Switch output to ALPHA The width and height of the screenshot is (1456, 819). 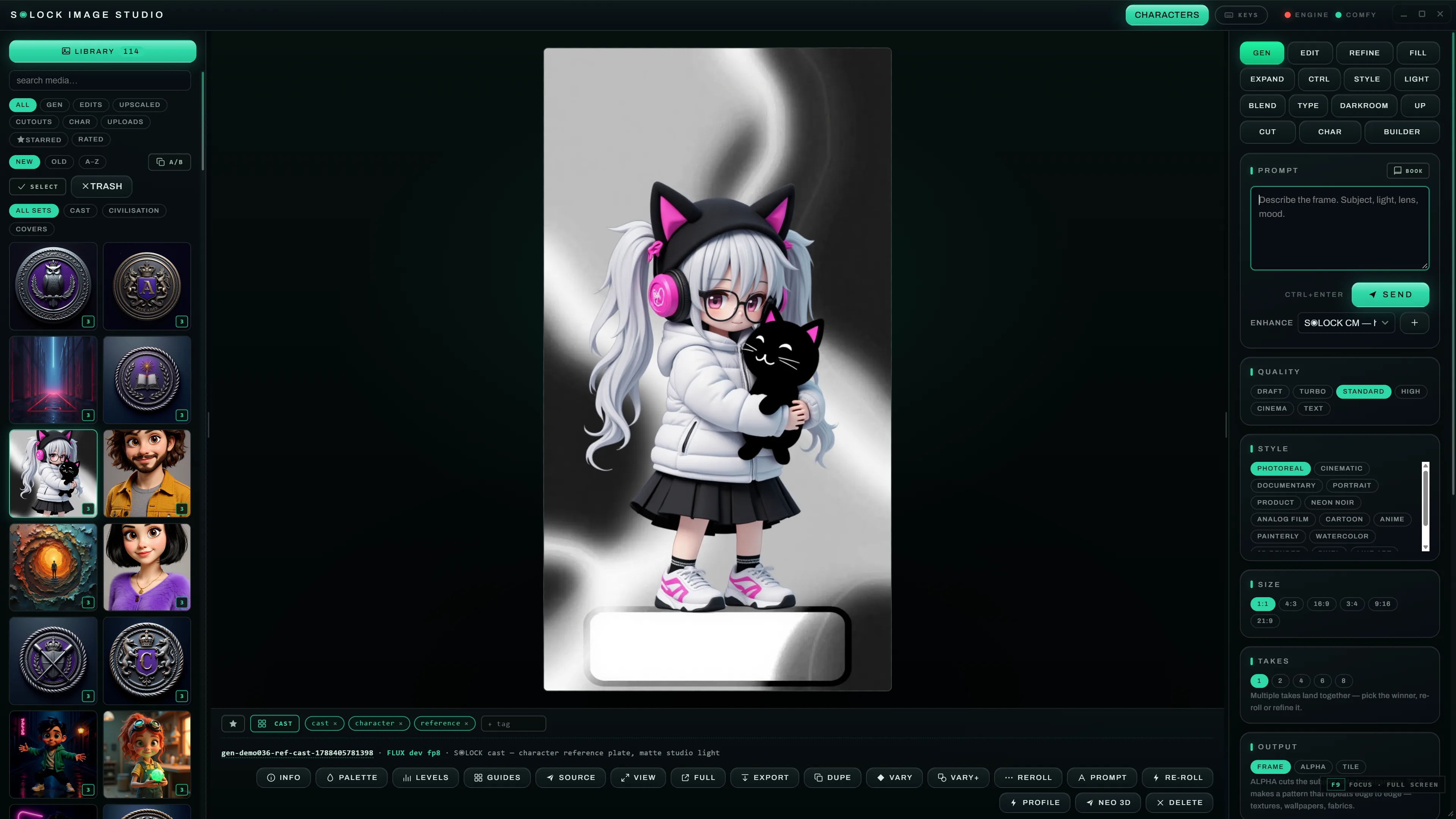point(1312,767)
